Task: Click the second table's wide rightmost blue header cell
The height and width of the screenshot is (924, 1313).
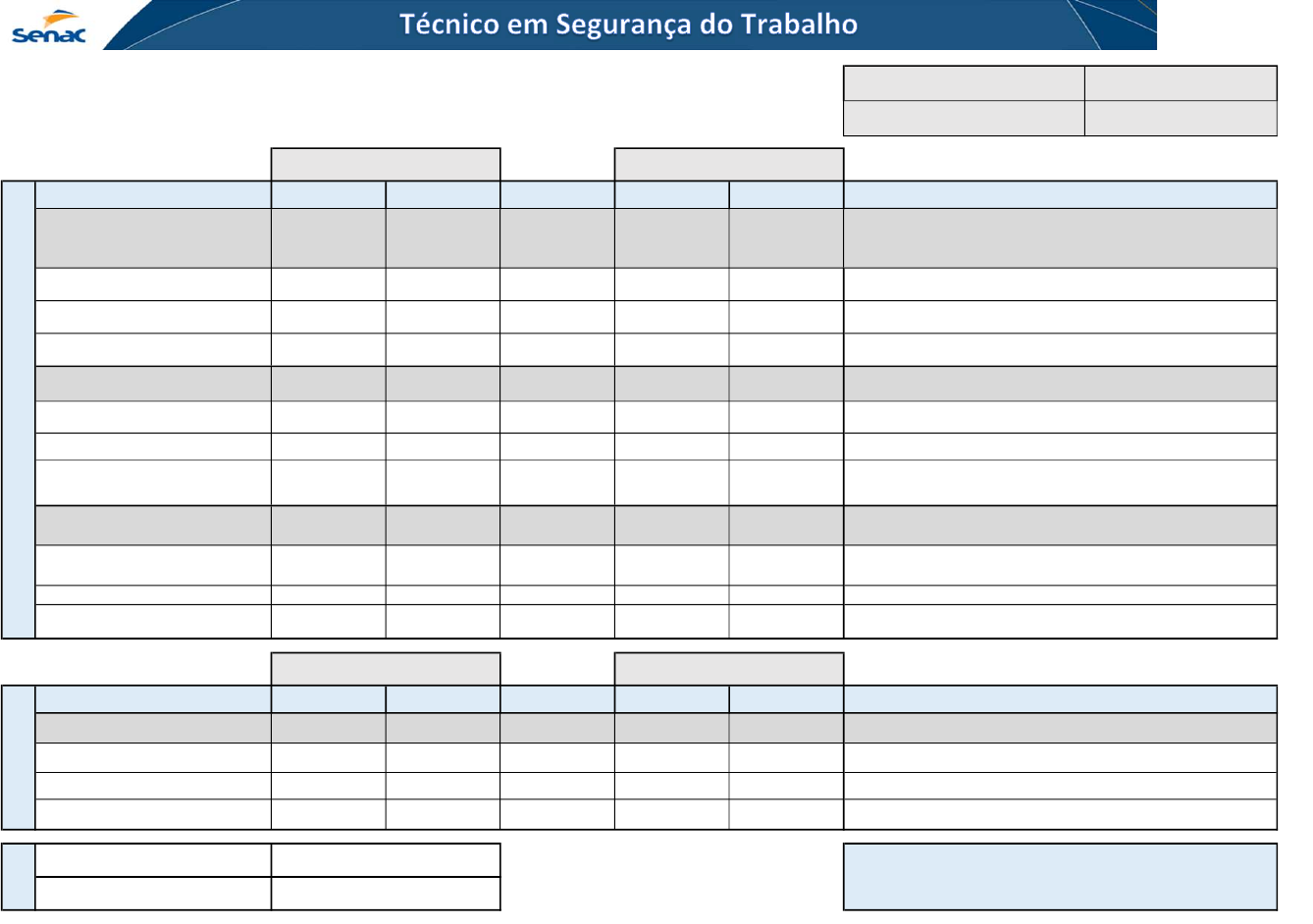Action: (x=1060, y=699)
